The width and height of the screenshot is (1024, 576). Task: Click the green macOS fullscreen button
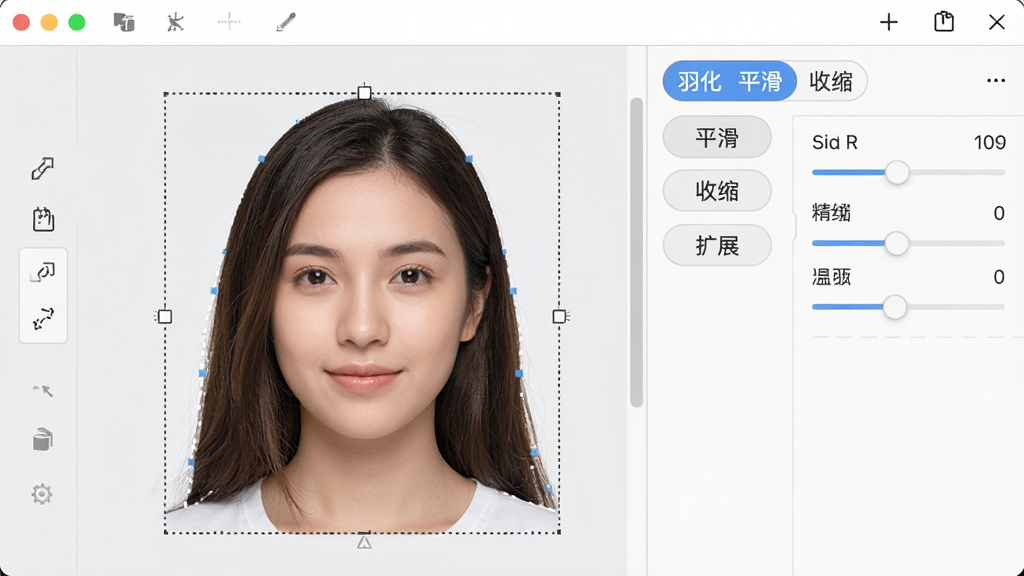pos(77,22)
